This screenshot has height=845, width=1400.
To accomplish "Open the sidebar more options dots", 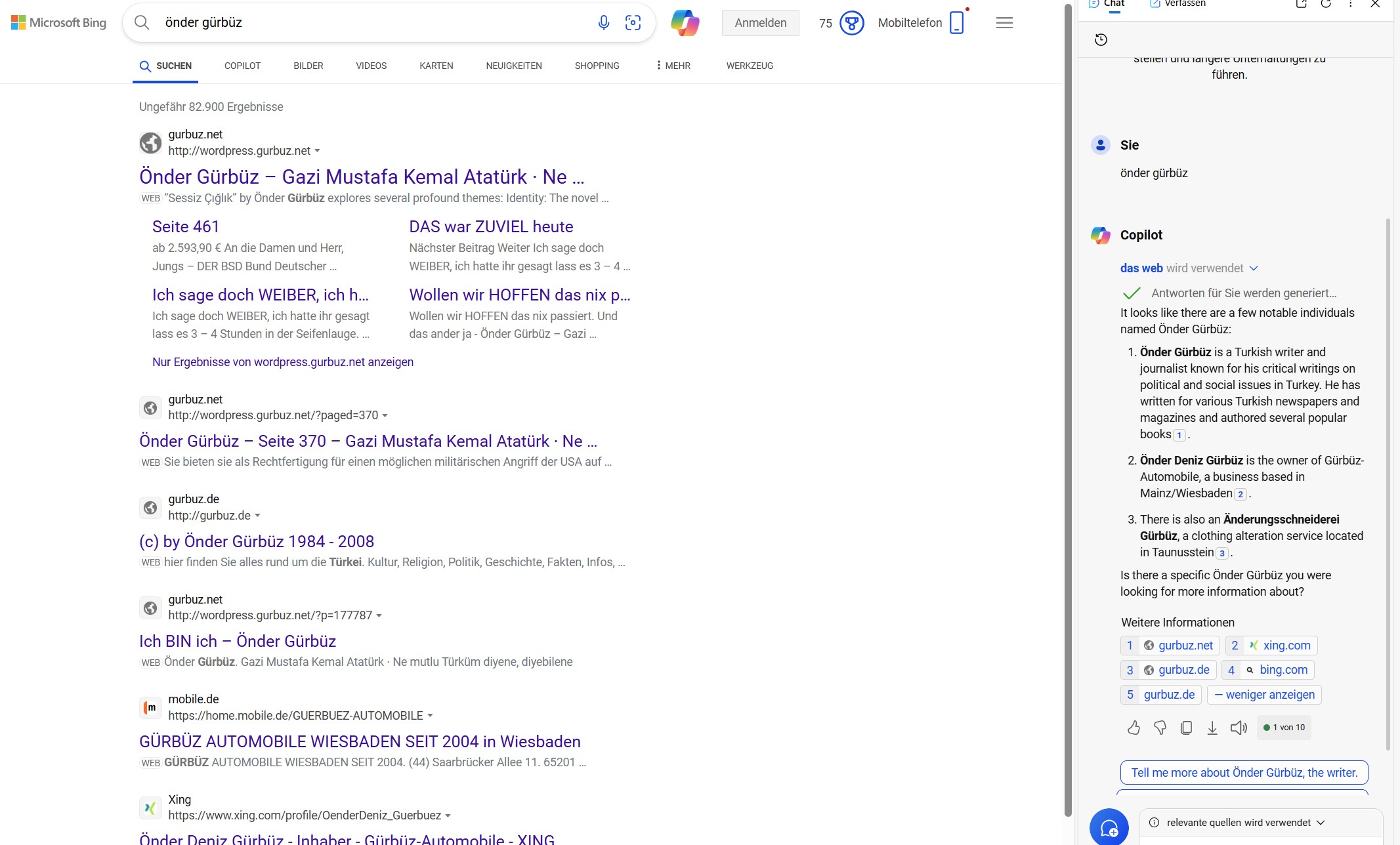I will pyautogui.click(x=1350, y=3).
